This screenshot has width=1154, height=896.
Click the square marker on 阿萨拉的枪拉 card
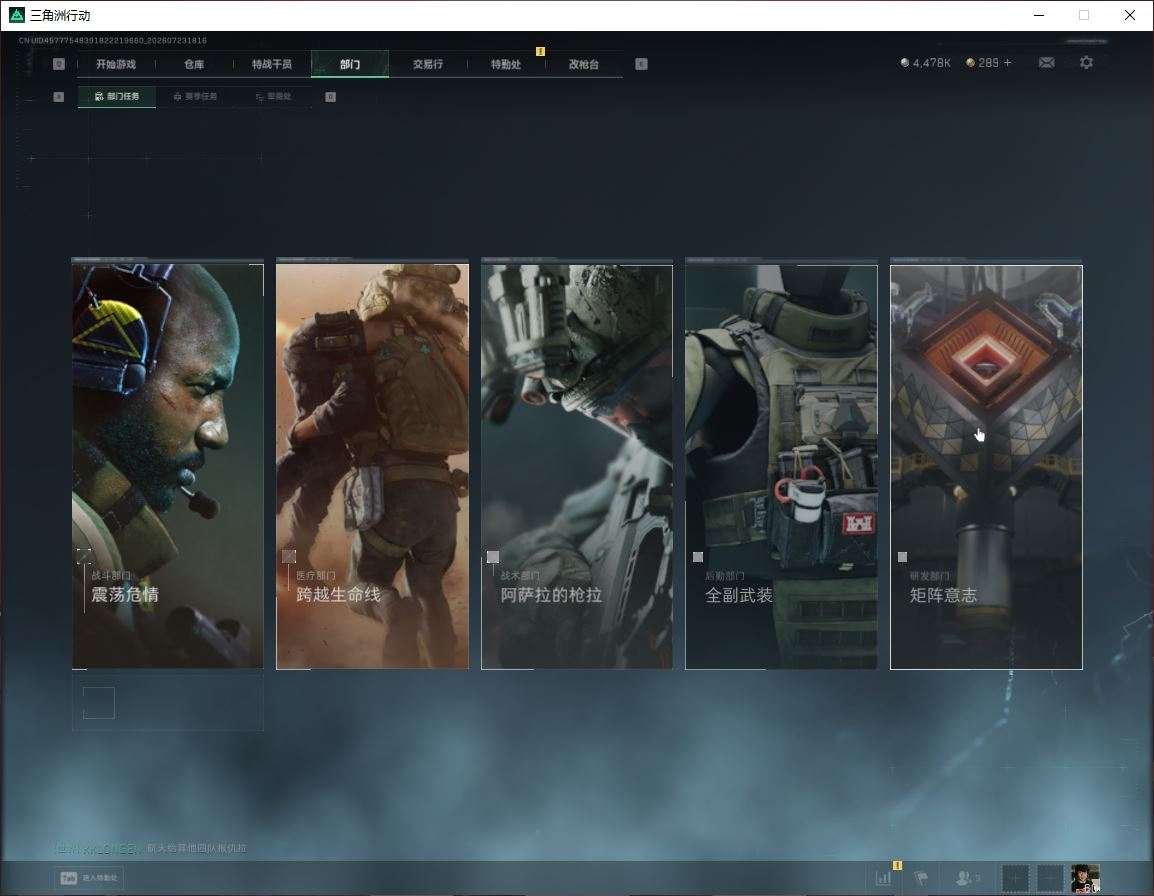493,557
